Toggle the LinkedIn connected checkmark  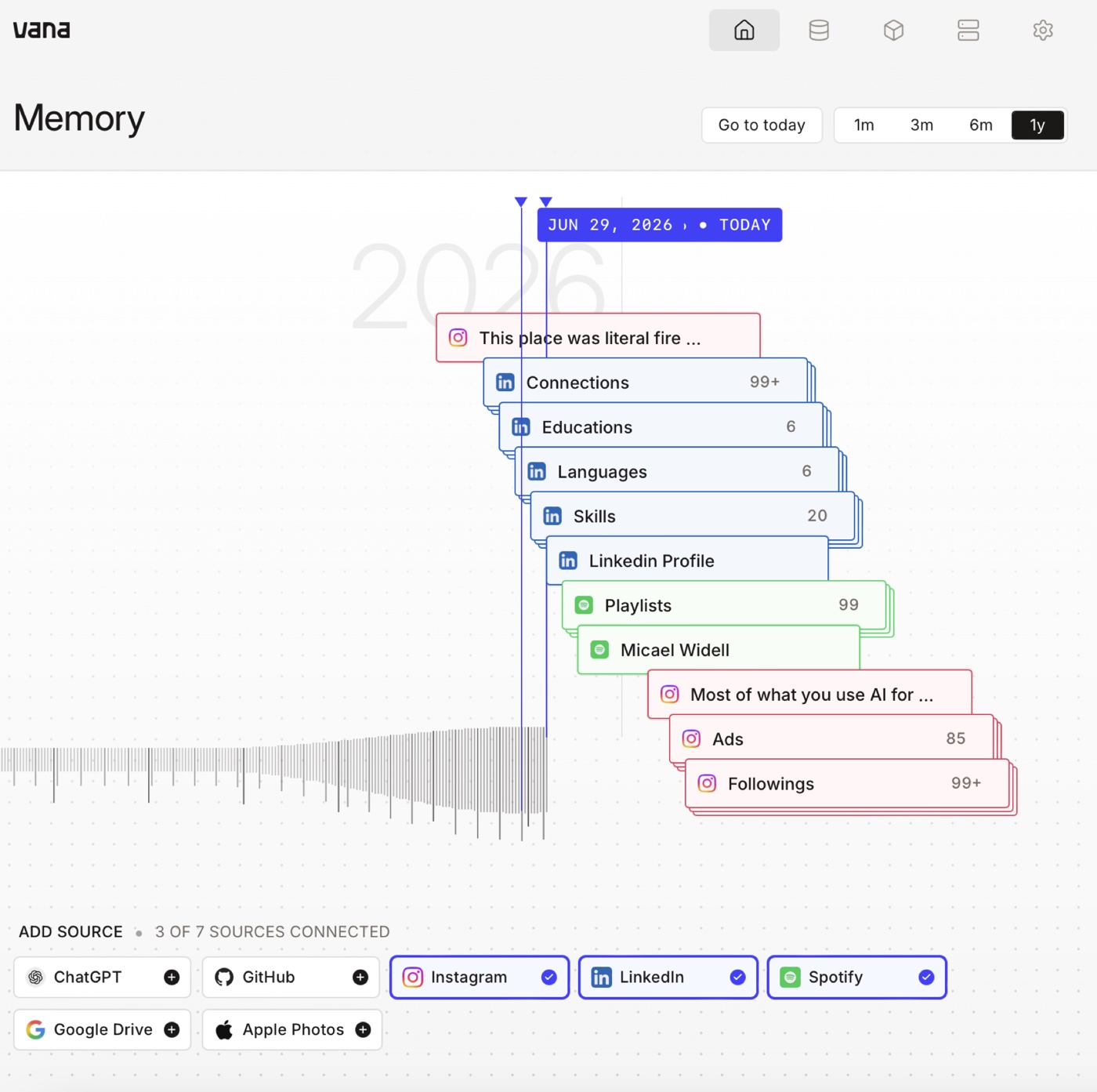point(738,977)
